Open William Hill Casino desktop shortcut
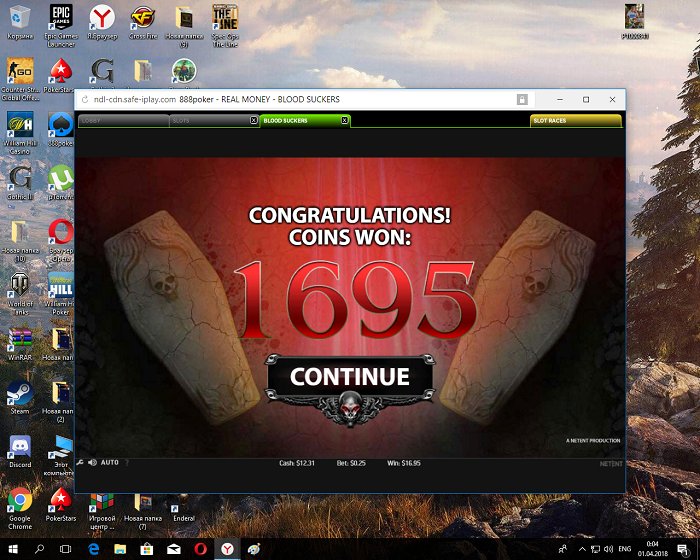The height and width of the screenshot is (560, 700). click(20, 133)
